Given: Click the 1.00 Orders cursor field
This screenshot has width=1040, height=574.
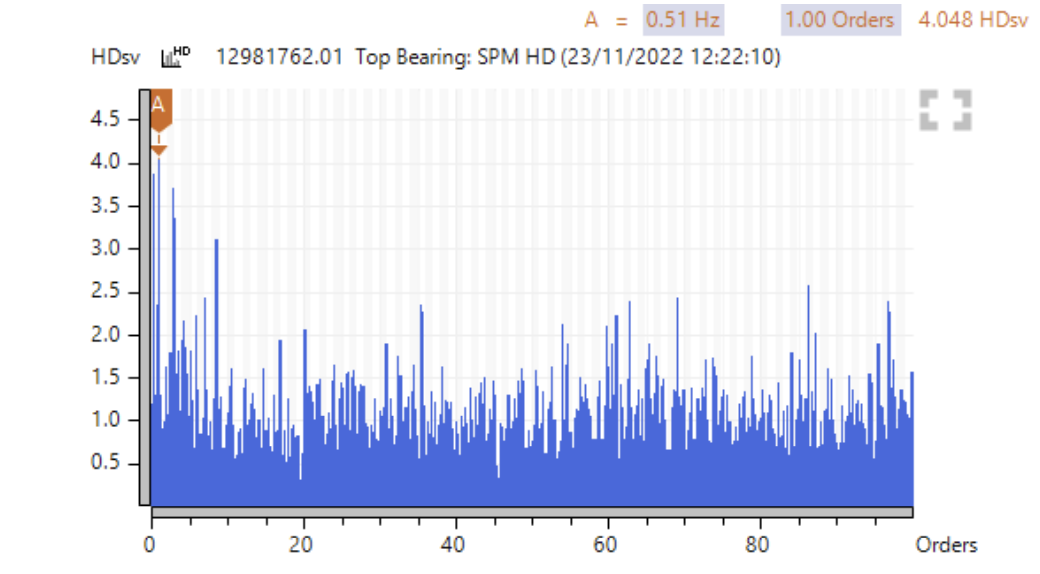Looking at the screenshot, I should [x=839, y=20].
